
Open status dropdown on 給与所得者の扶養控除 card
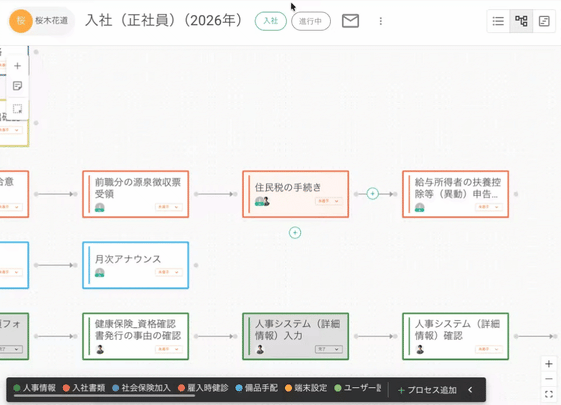pos(488,207)
